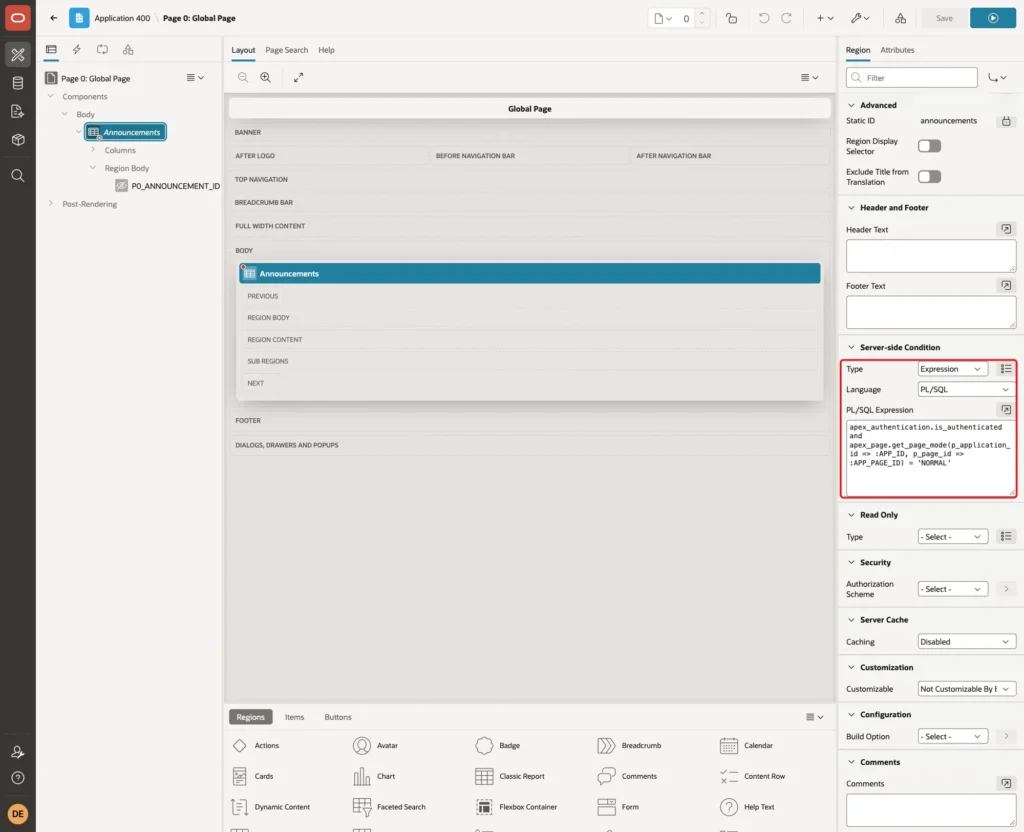Collapse the Header and Footer section
The width and height of the screenshot is (1024, 832).
pos(851,208)
